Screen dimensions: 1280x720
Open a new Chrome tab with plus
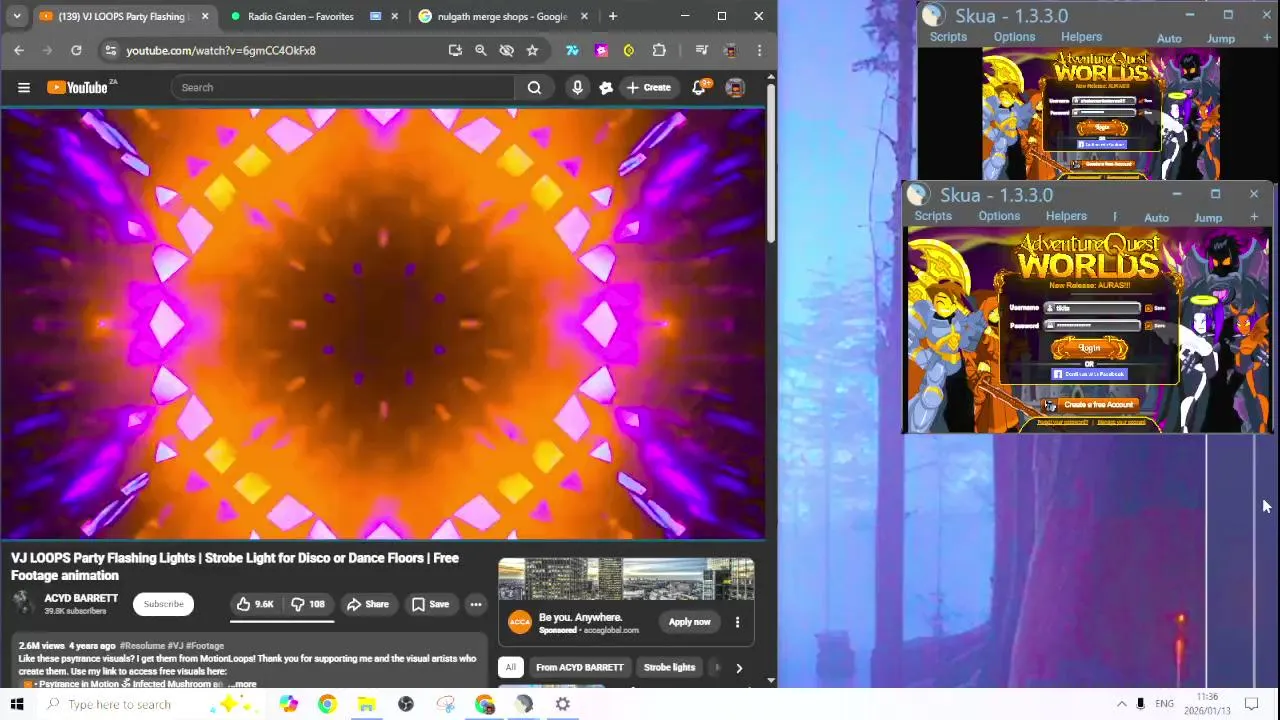pos(613,16)
